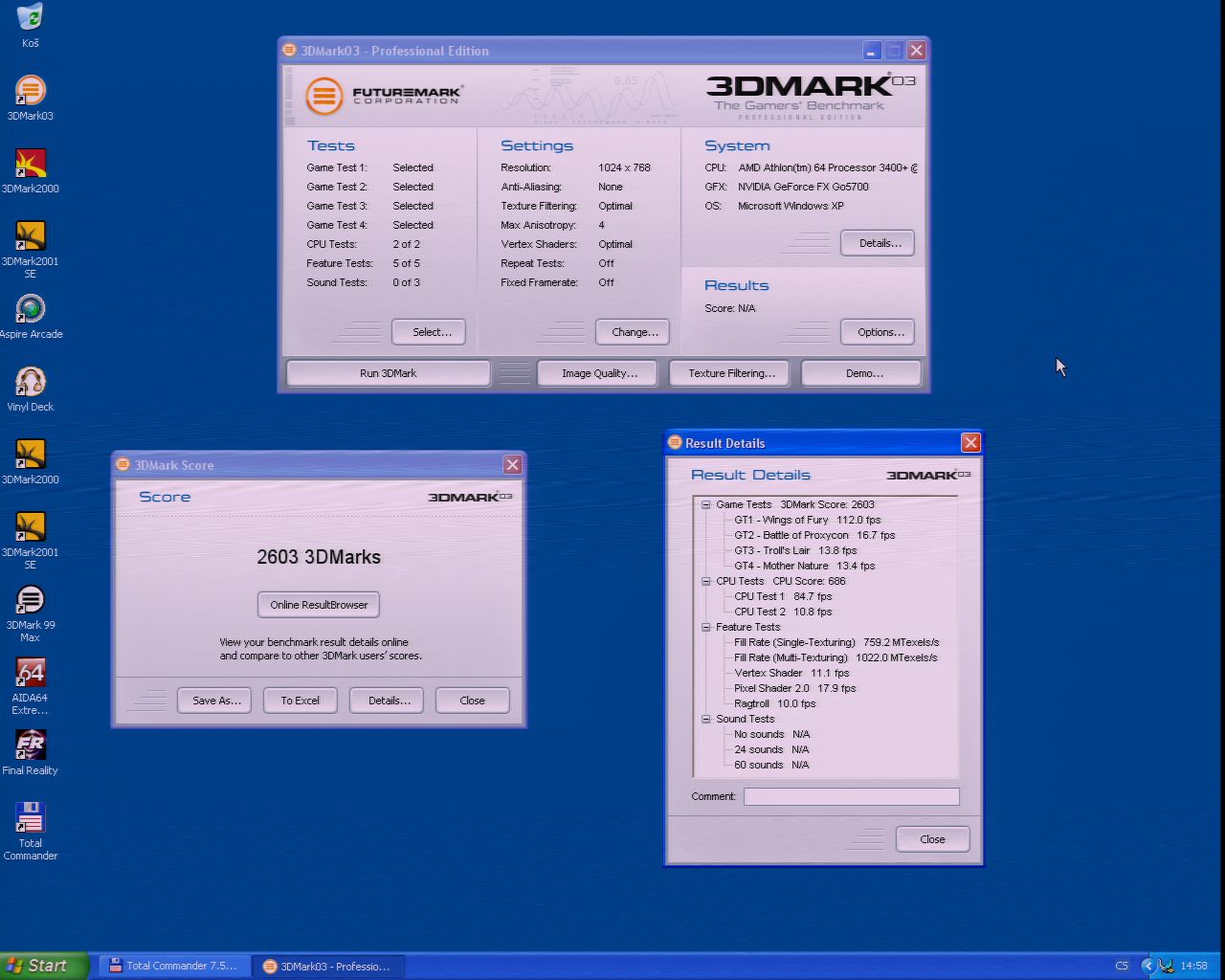Open Options... in Results panel

[x=878, y=332]
